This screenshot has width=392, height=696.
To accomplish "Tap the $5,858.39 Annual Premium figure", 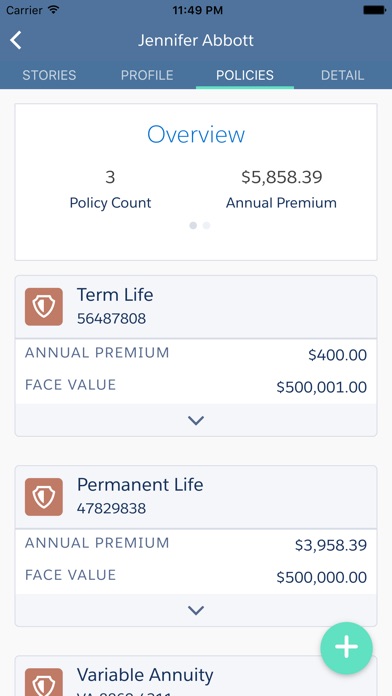I will tap(281, 177).
